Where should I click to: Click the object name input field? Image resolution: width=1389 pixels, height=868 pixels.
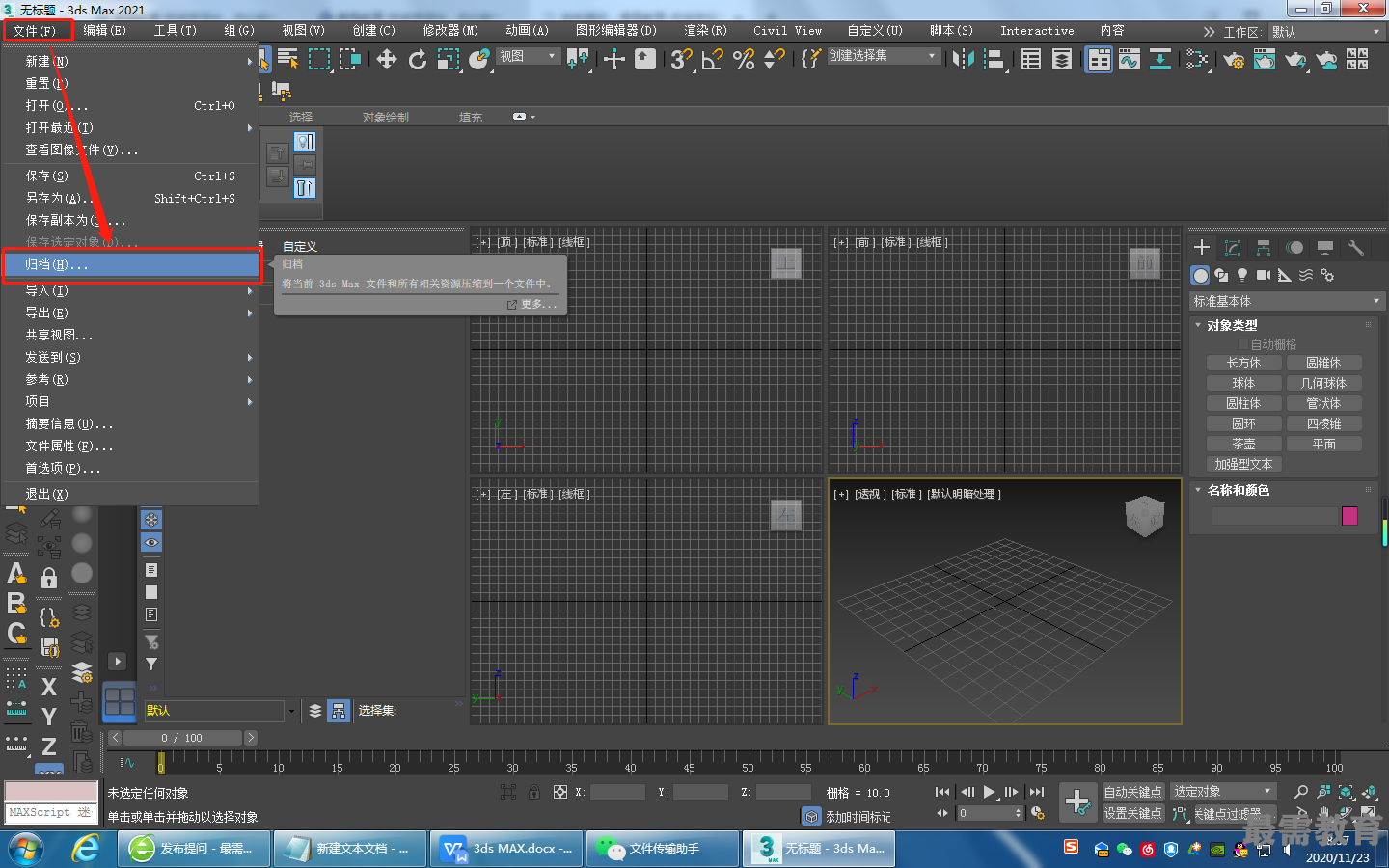coord(1274,516)
